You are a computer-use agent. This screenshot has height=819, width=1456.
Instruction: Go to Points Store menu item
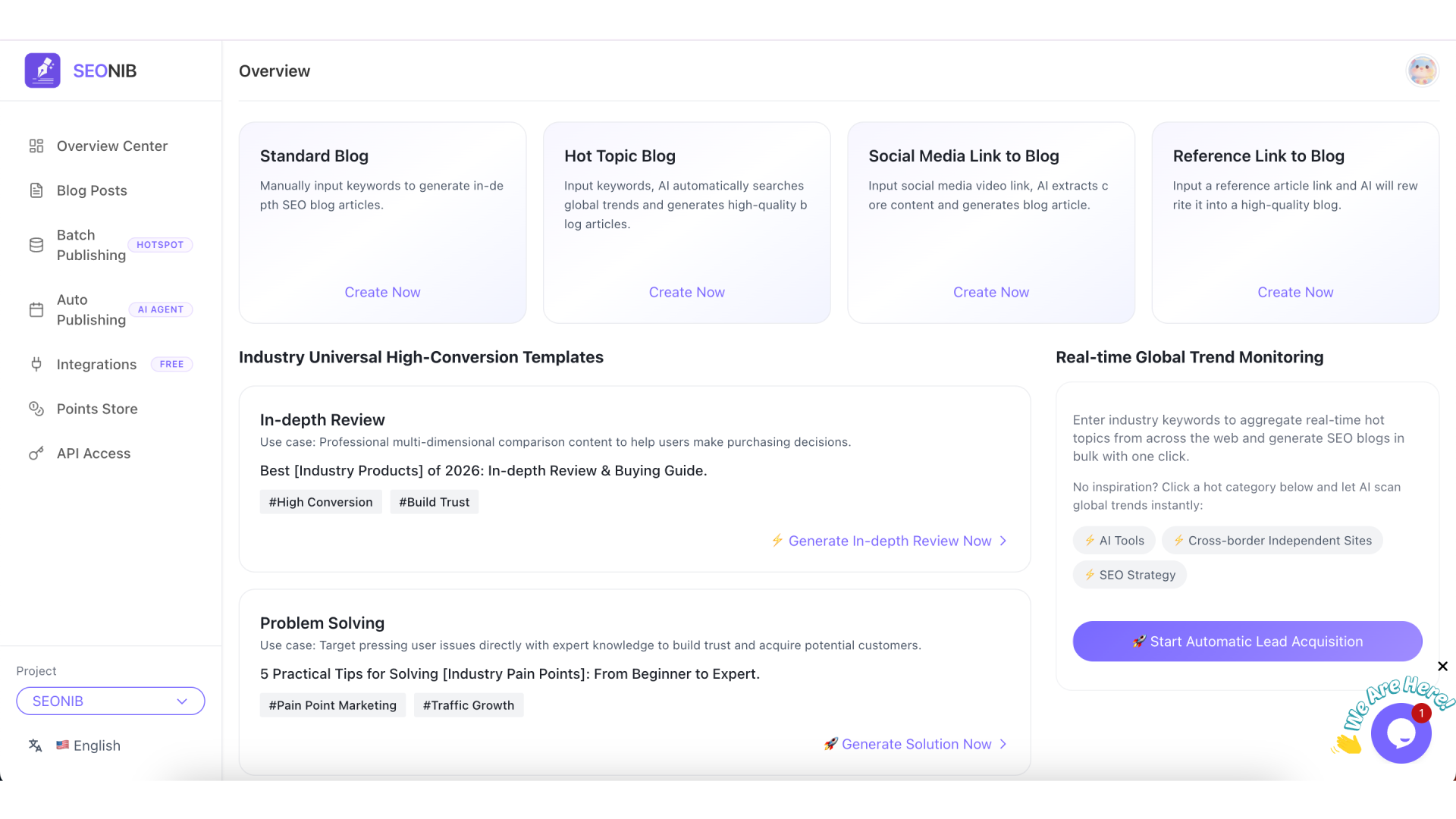tap(97, 409)
